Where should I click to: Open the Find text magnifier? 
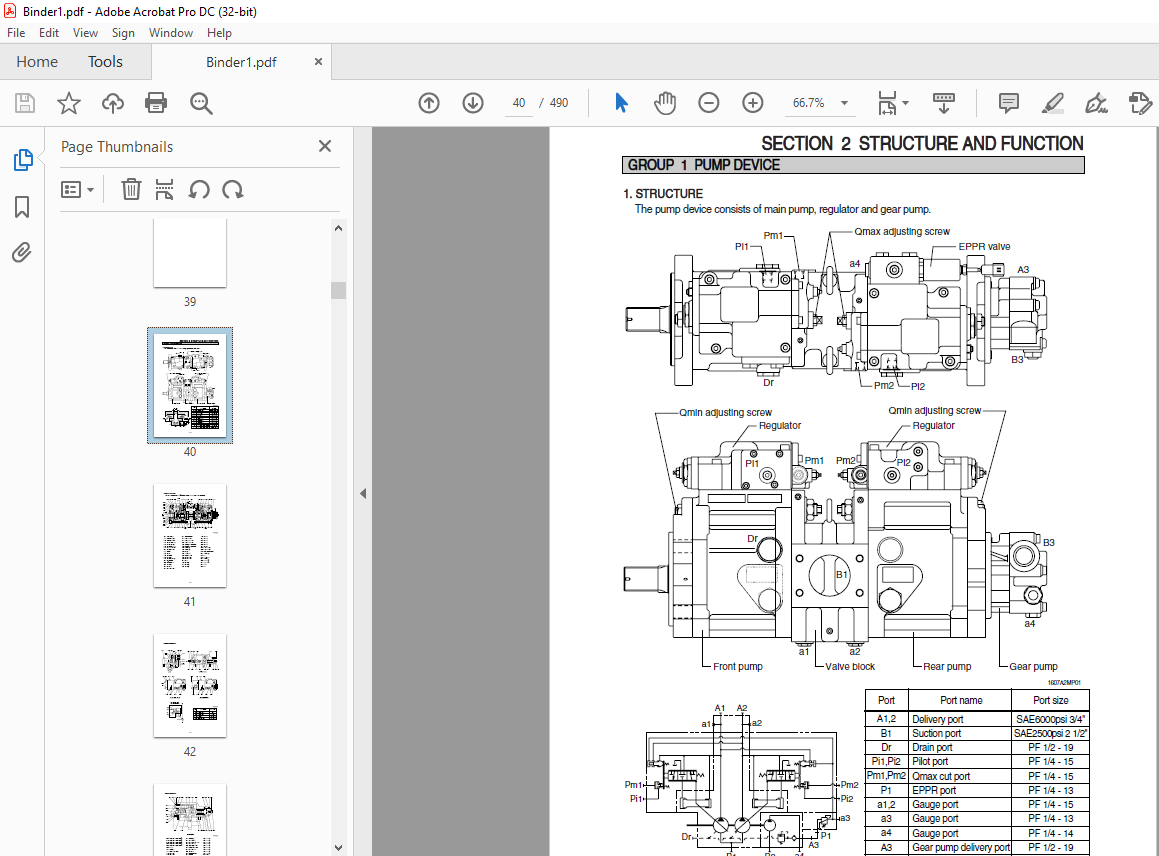(201, 103)
